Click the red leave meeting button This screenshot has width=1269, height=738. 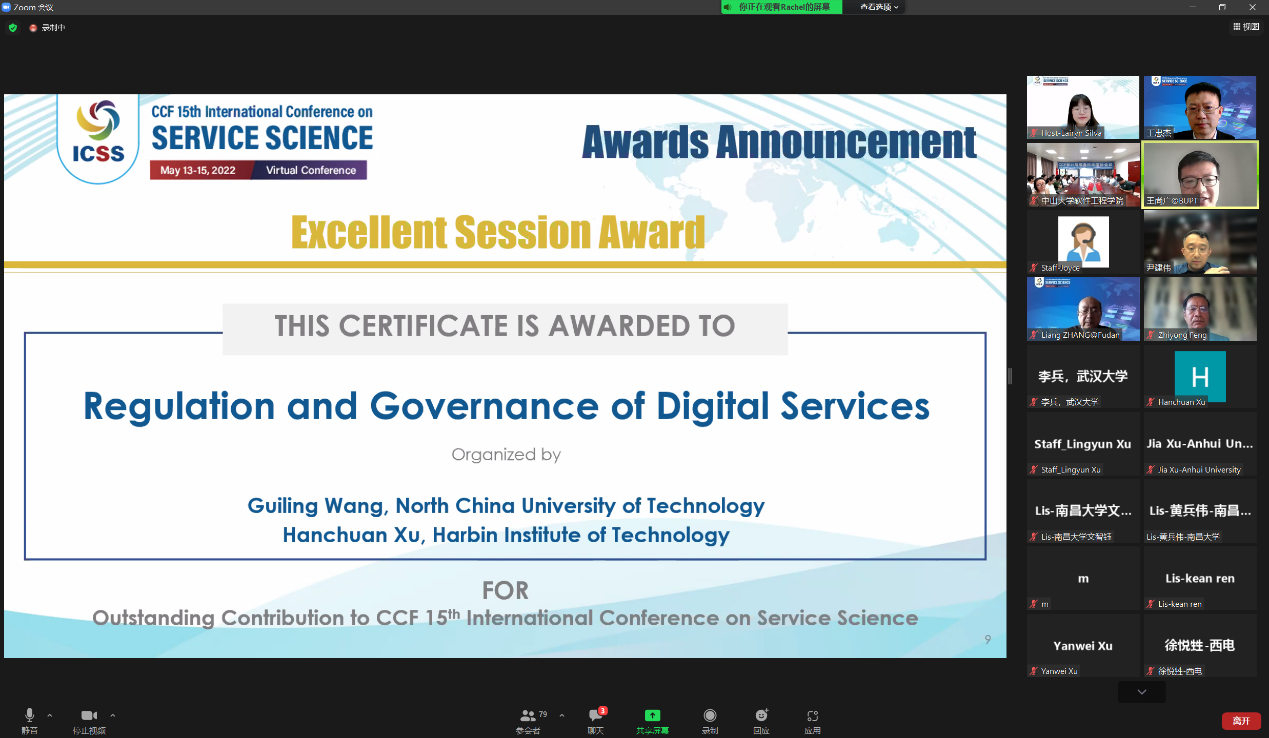[1240, 720]
